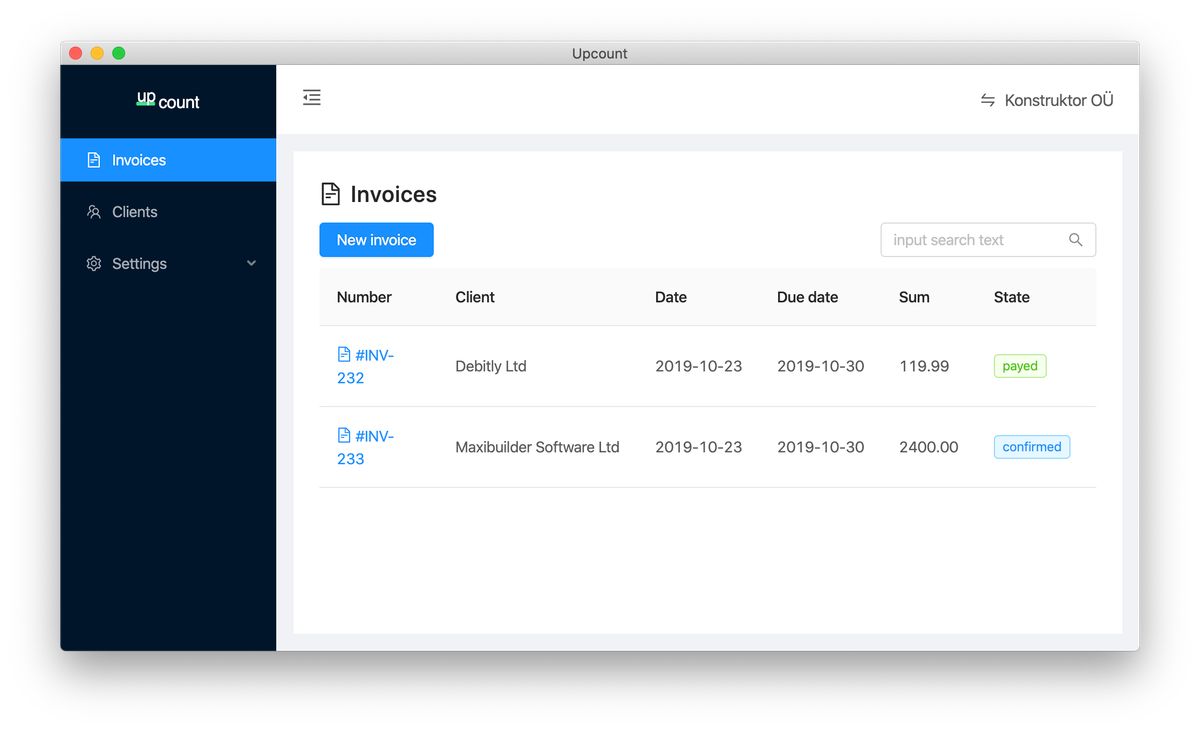Viewport: 1200px width, 731px height.
Task: Click Maxibuilder row due date 2019-10-30
Action: (821, 447)
